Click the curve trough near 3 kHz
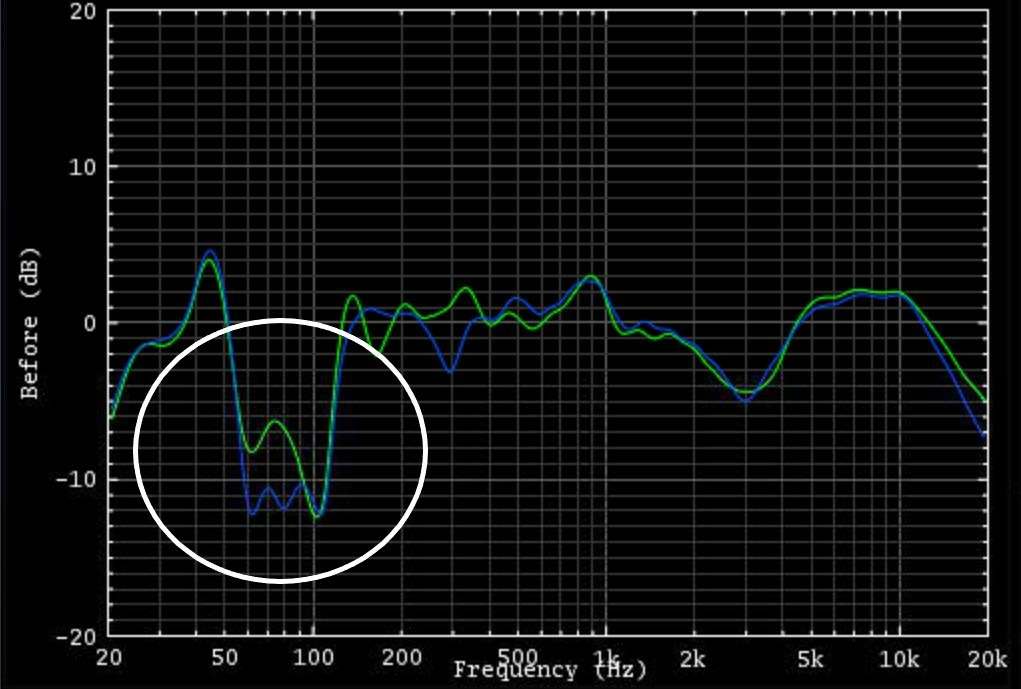The height and width of the screenshot is (689, 1021). (x=745, y=397)
